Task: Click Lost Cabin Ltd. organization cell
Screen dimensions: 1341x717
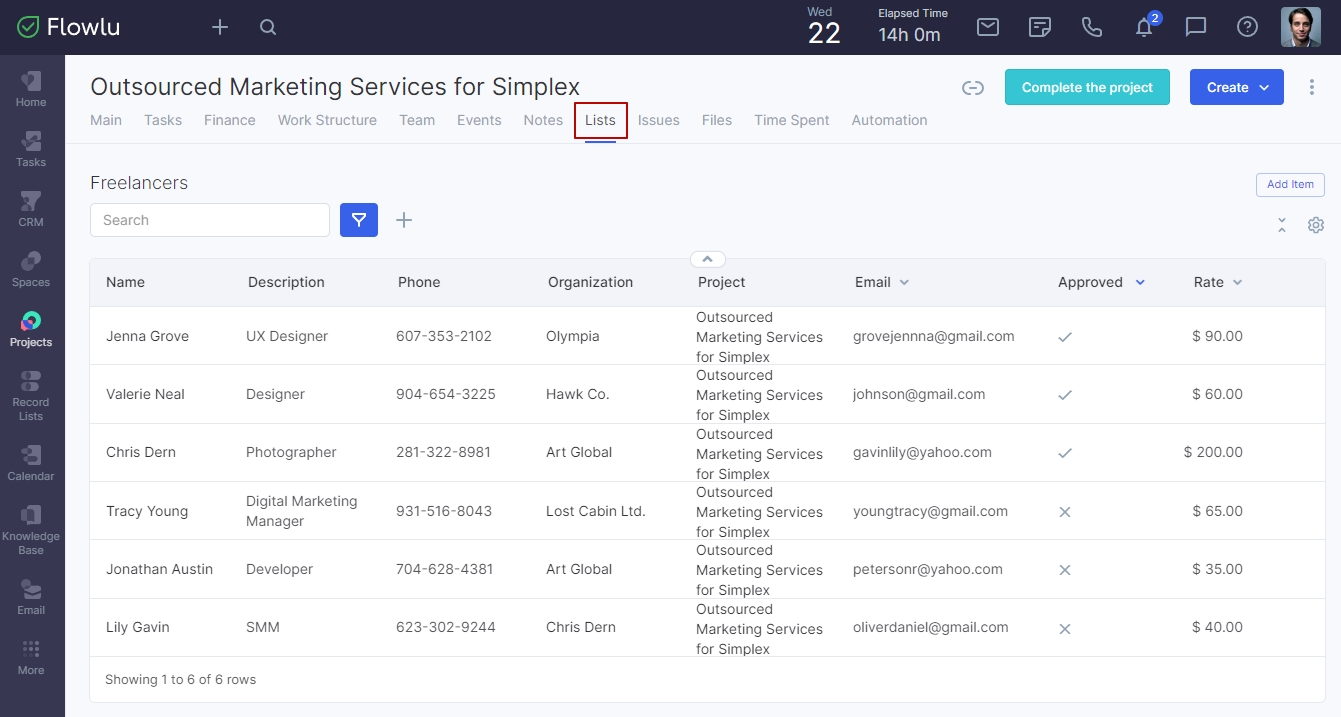Action: click(596, 511)
